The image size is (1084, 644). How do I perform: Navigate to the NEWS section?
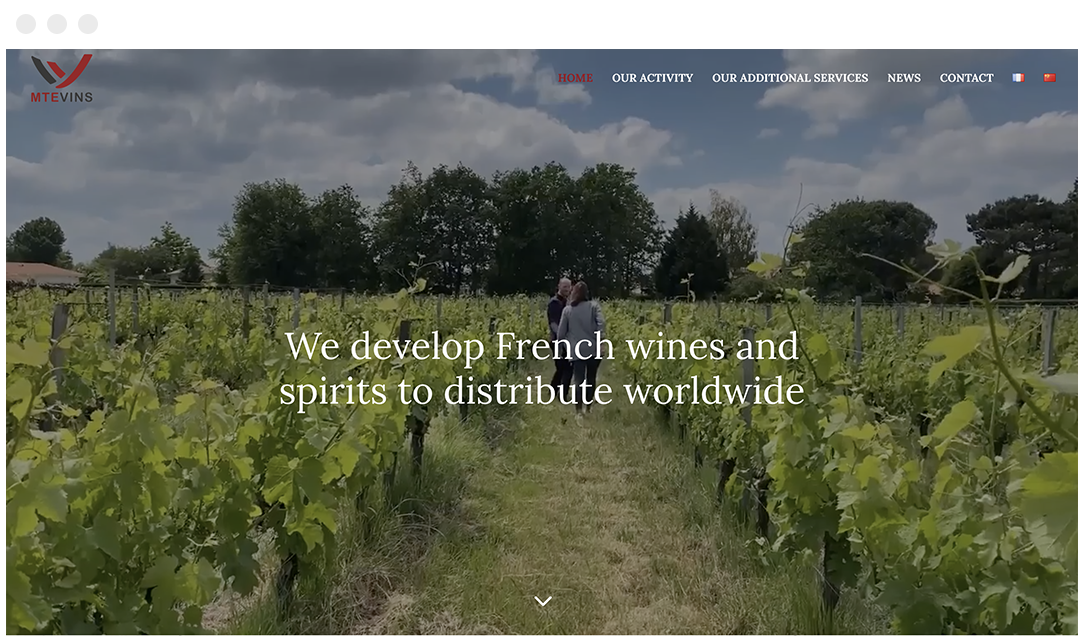(x=904, y=78)
